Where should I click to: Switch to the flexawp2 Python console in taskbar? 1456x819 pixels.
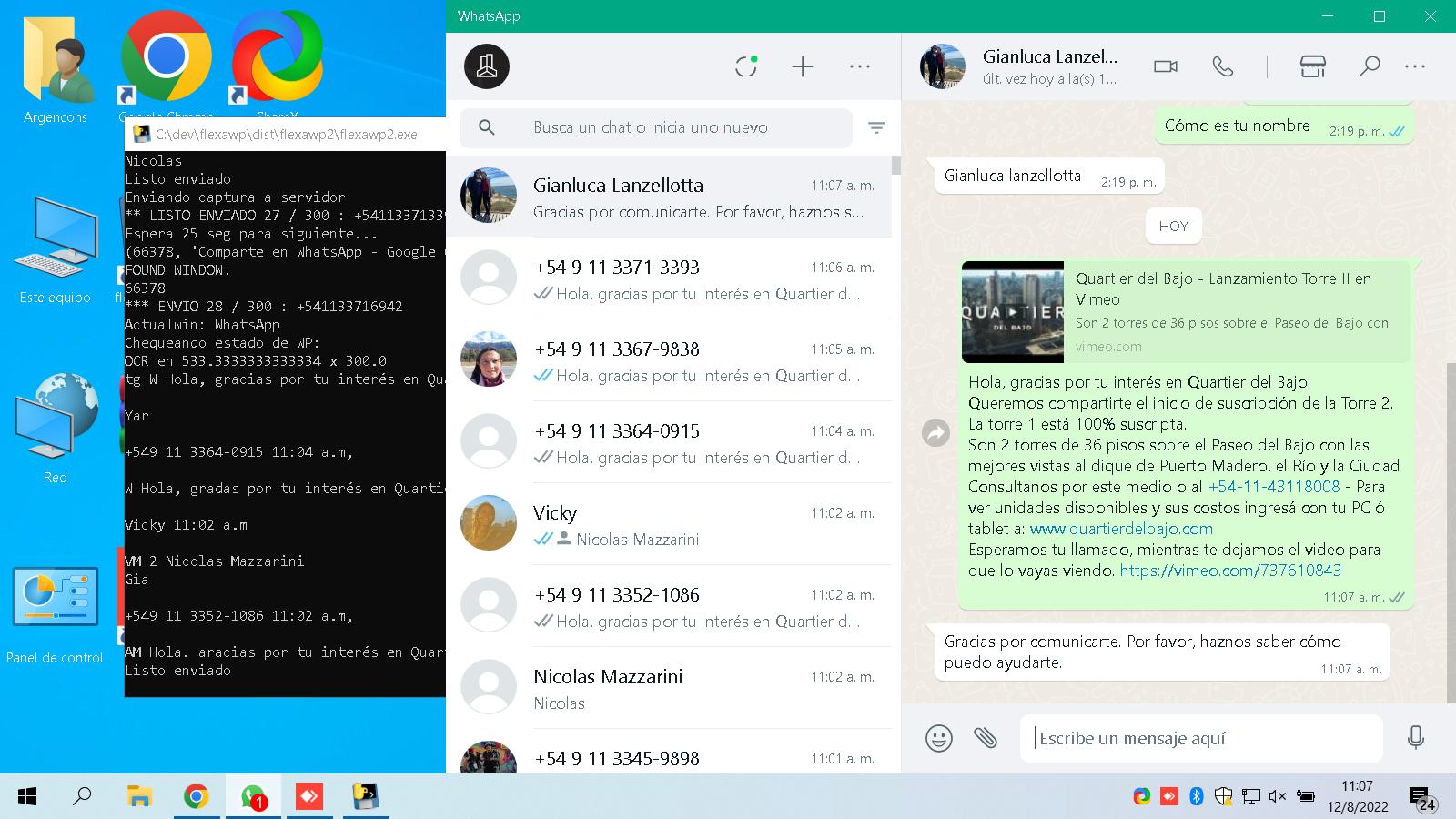pyautogui.click(x=366, y=797)
